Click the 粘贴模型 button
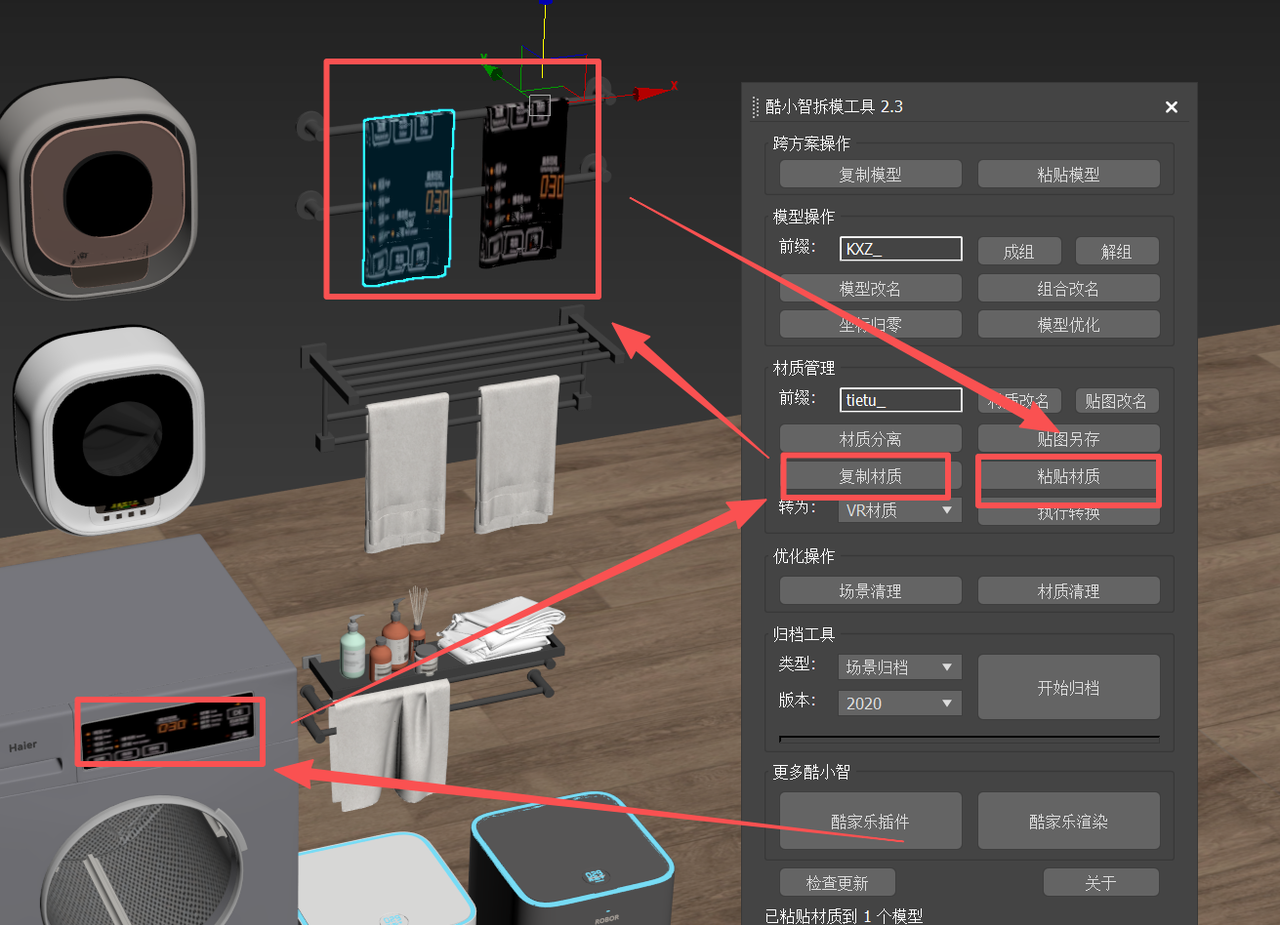 [1068, 174]
